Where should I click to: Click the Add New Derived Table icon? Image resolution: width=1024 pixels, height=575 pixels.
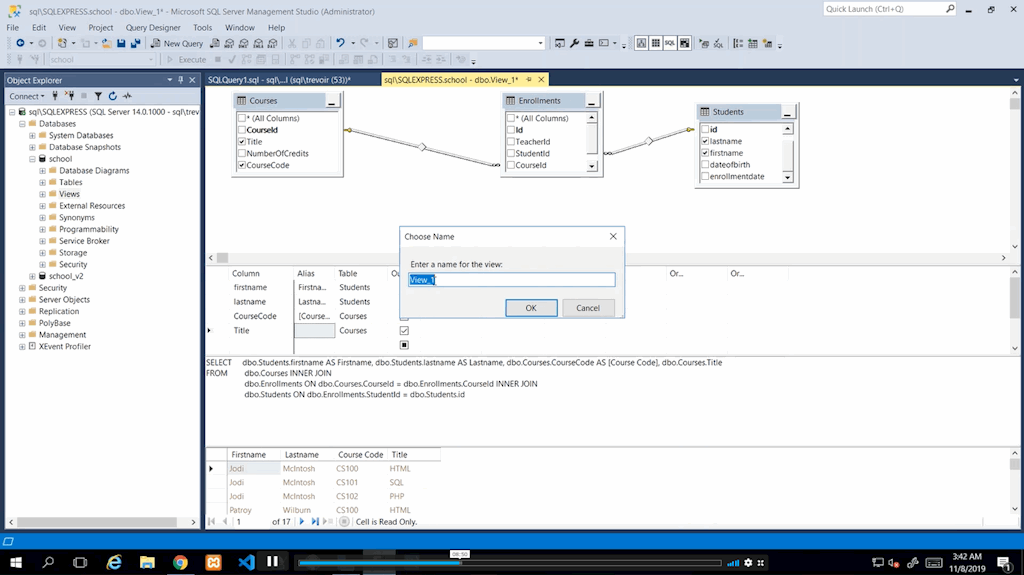pyautogui.click(x=767, y=43)
